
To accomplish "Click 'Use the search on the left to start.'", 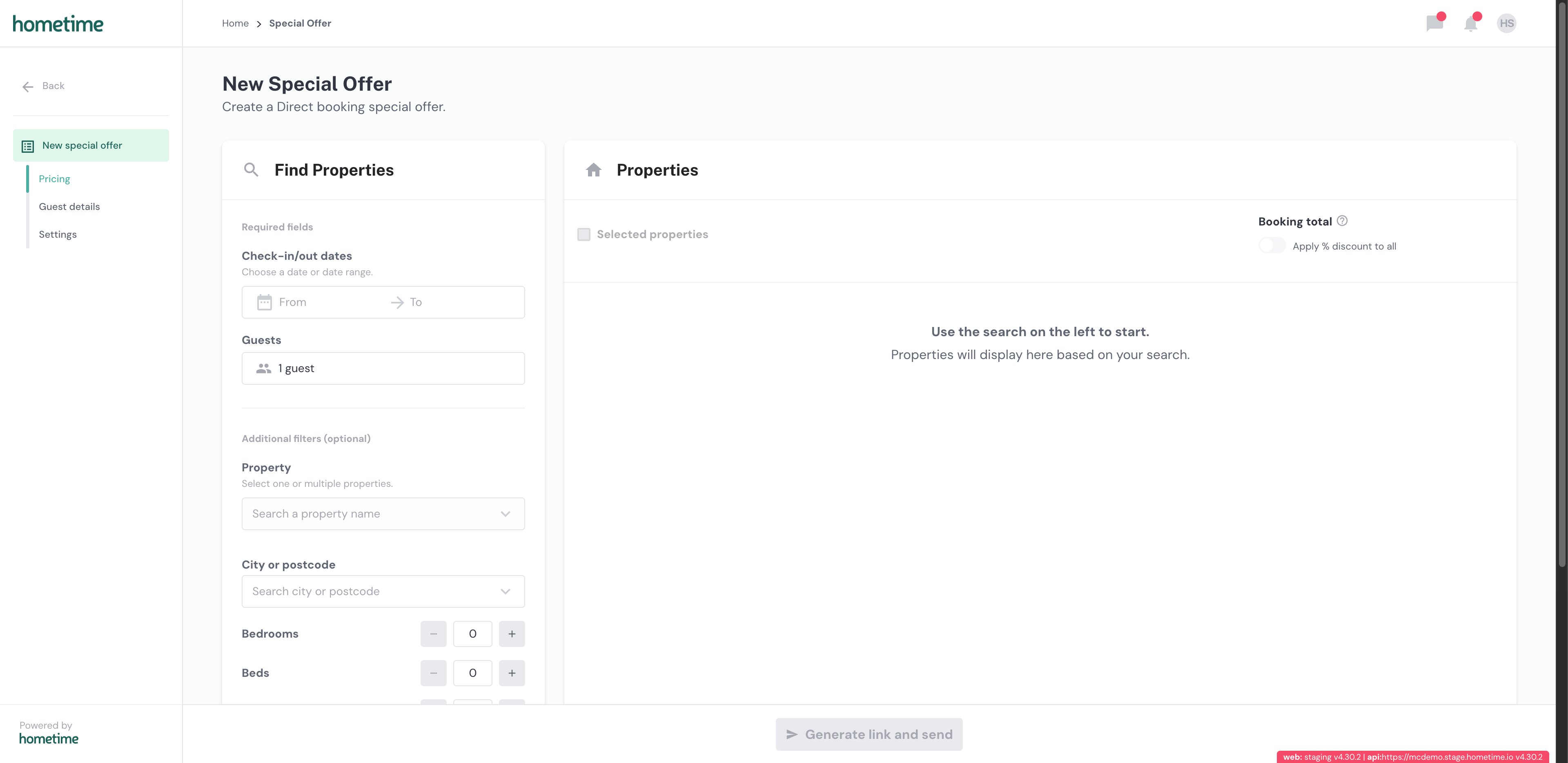I will pos(1040,332).
